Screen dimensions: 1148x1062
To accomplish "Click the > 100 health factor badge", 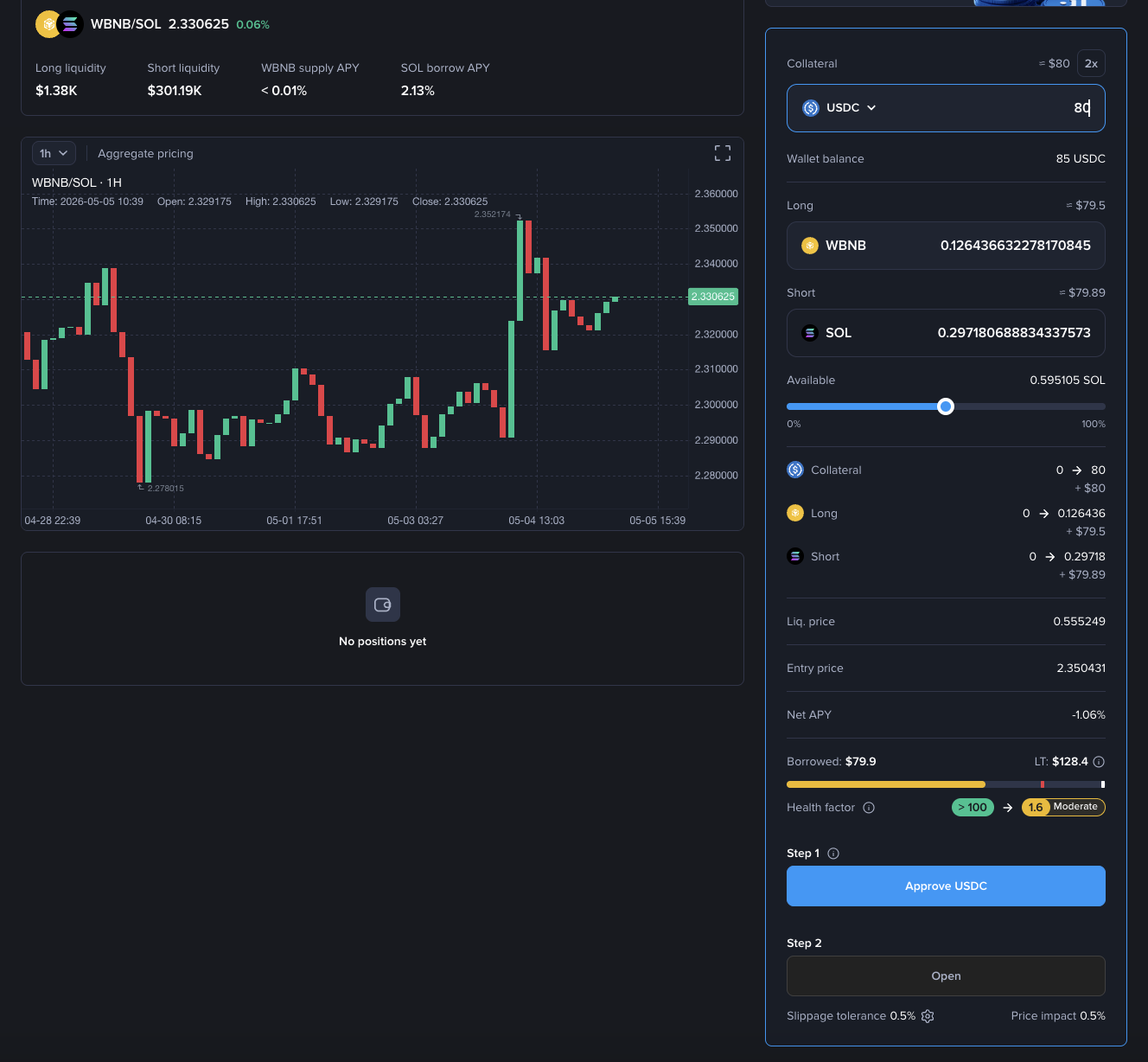I will coord(973,807).
